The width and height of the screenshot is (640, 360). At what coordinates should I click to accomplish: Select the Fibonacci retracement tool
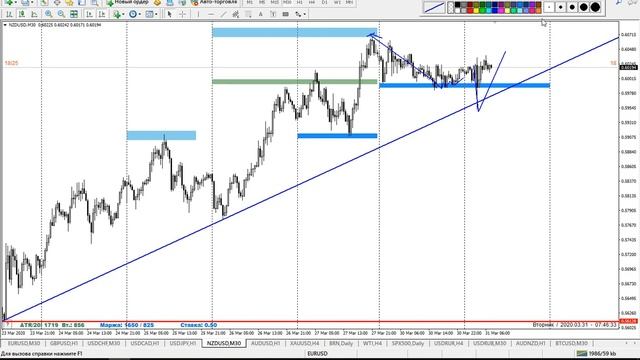coord(248,14)
